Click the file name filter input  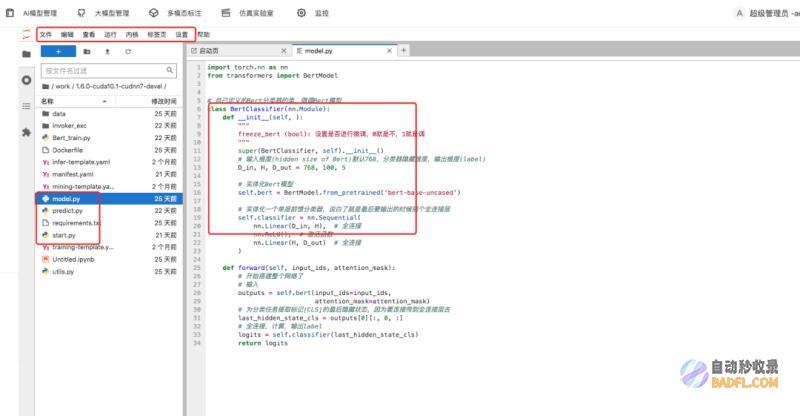pos(109,70)
